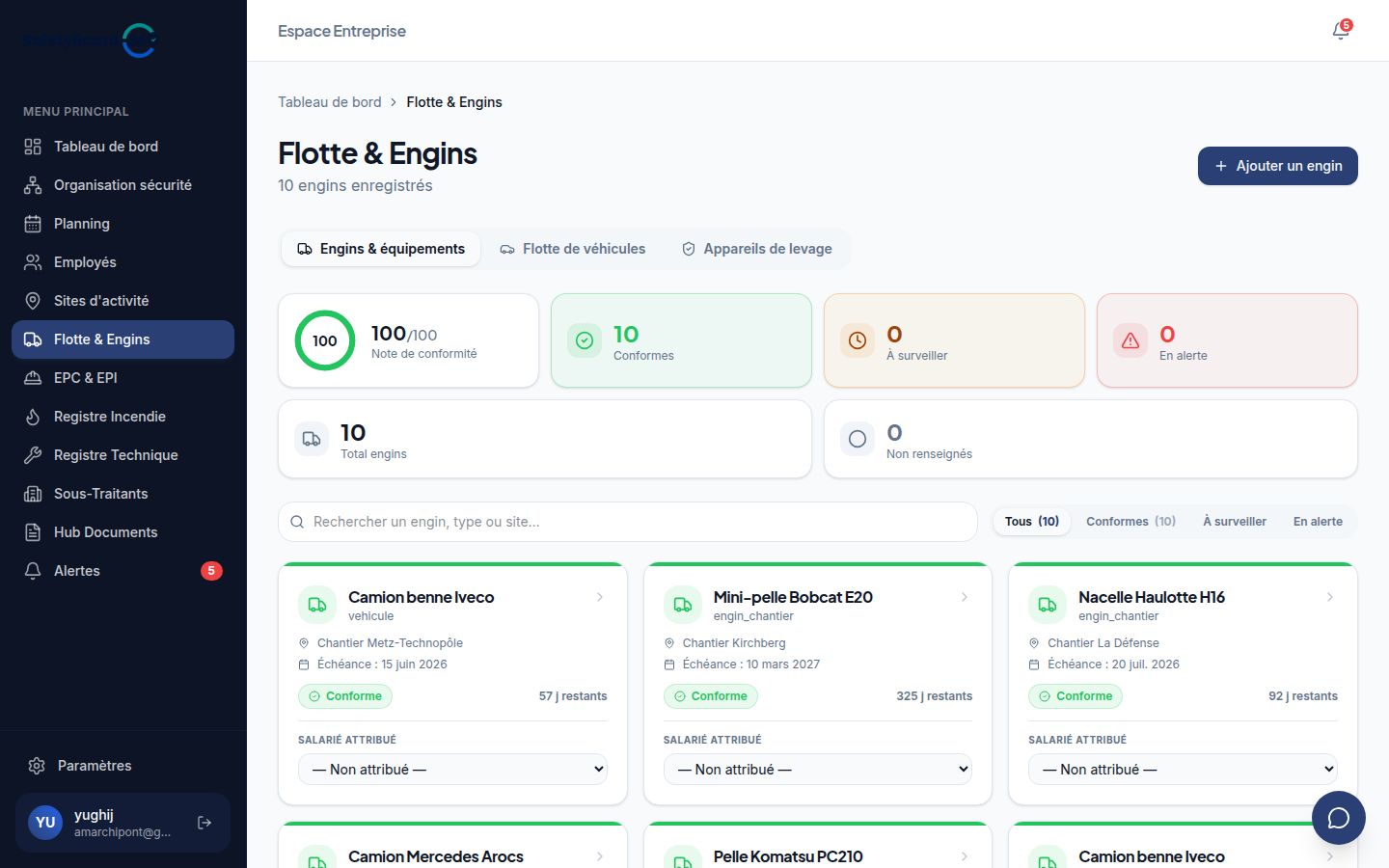Switch to Appareils de levage tab
This screenshot has height=868, width=1389.
coord(757,249)
